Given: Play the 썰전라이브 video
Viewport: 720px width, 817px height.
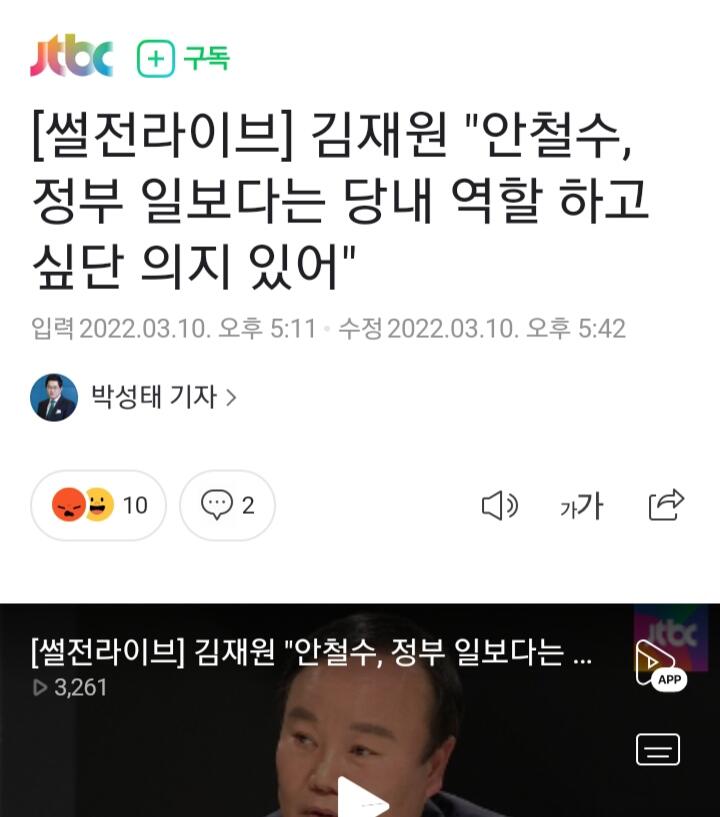Looking at the screenshot, I should pyautogui.click(x=363, y=797).
